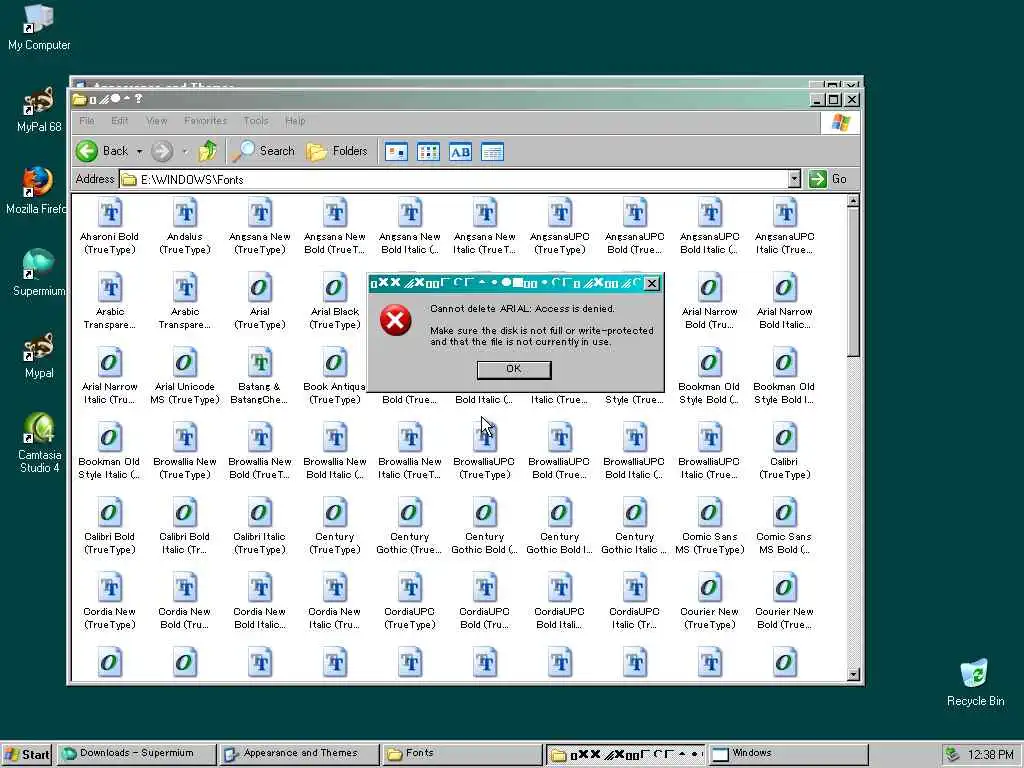This screenshot has width=1024, height=768.
Task: Open My Computer desktop icon
Action: [39, 28]
